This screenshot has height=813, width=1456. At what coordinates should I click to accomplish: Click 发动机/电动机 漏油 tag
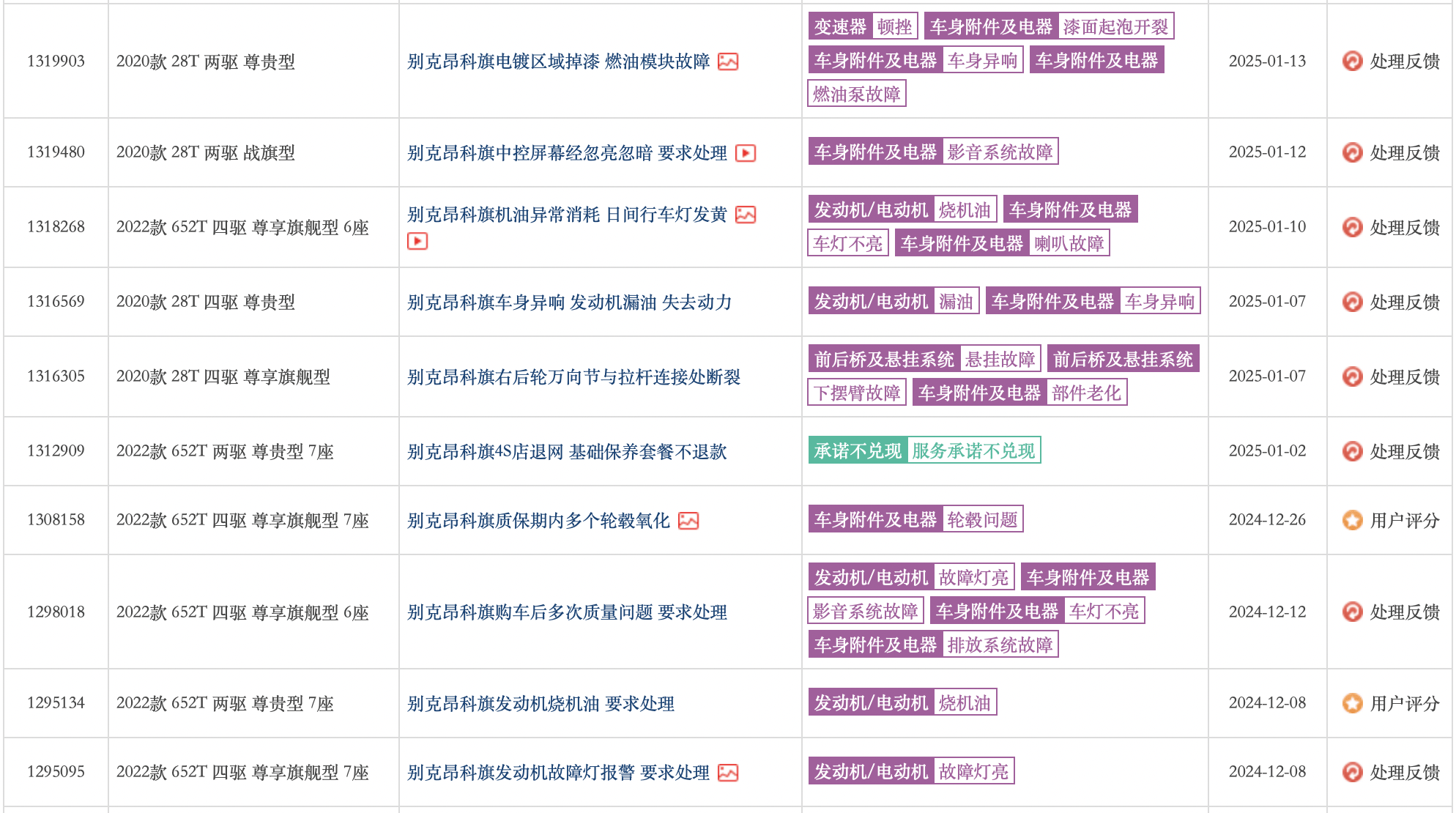click(894, 302)
